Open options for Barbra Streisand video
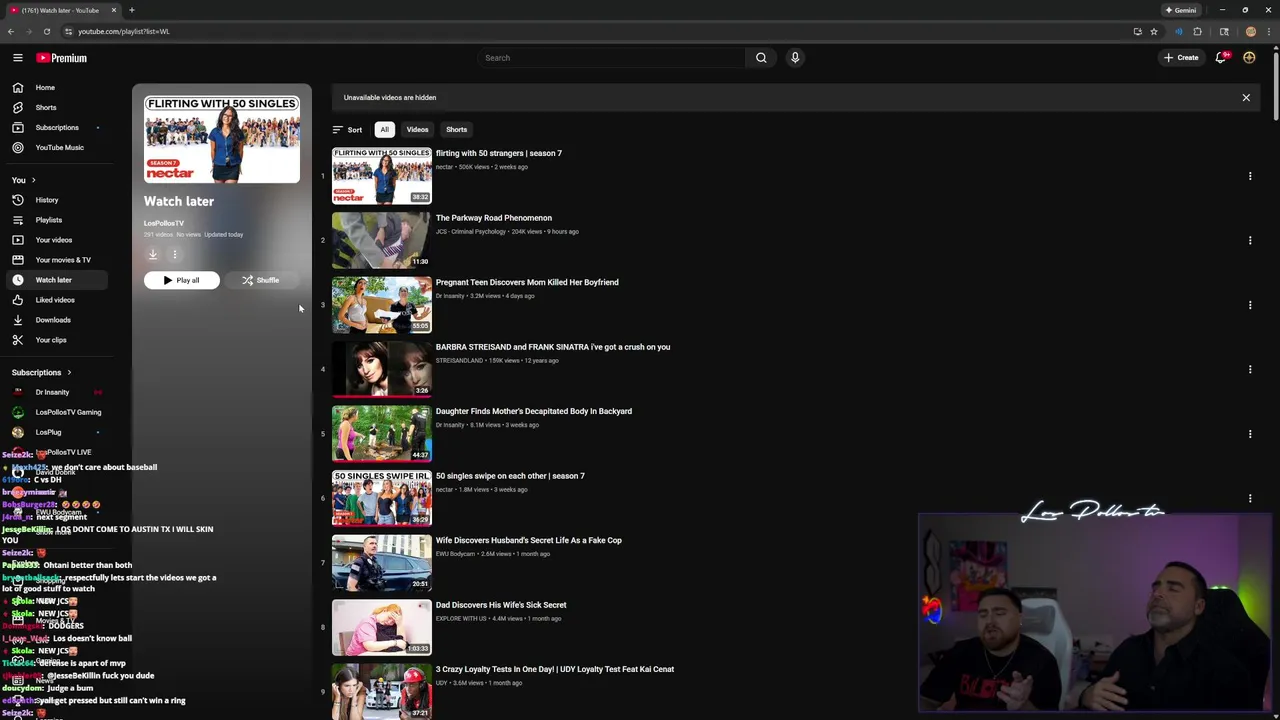The width and height of the screenshot is (1280, 720). click(1249, 369)
